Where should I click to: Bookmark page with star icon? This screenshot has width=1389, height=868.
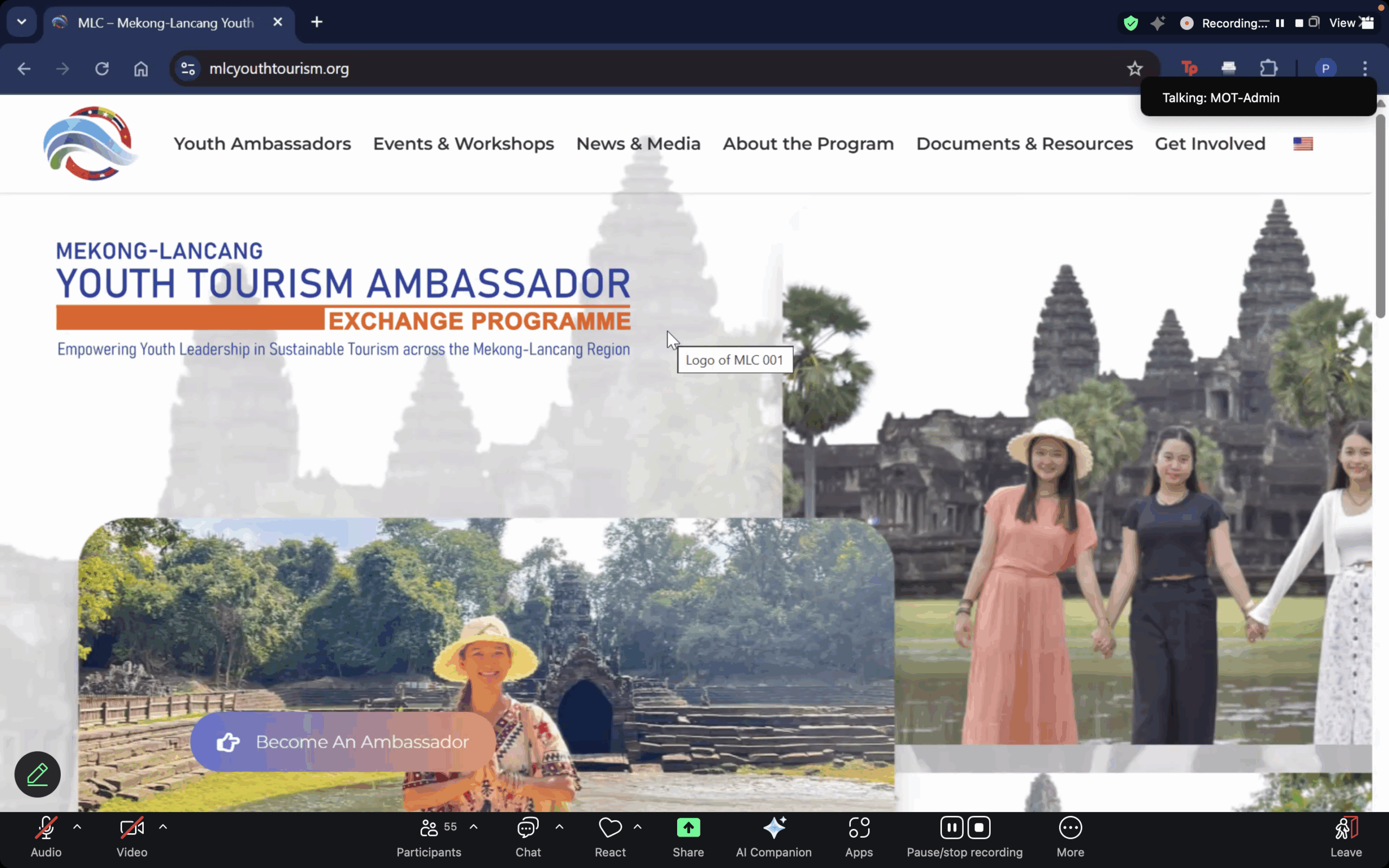coord(1134,69)
